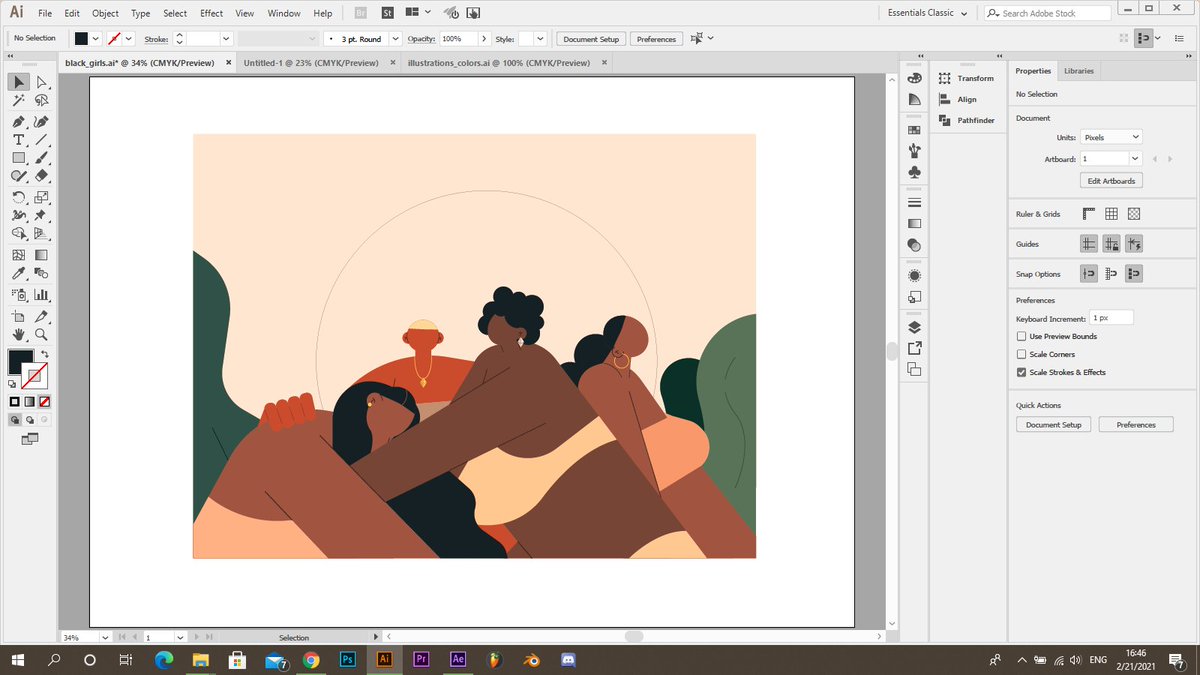Click Document Setup in top control bar

(x=591, y=39)
